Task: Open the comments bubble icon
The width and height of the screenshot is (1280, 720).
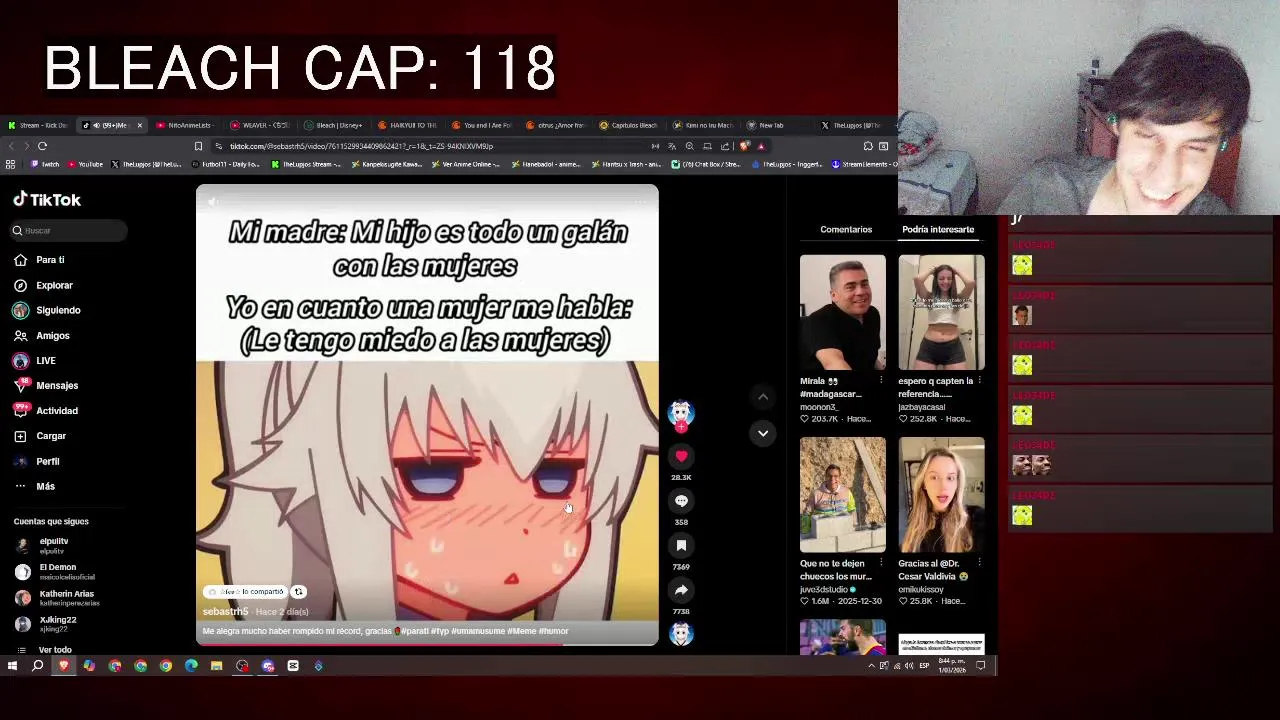Action: [681, 501]
